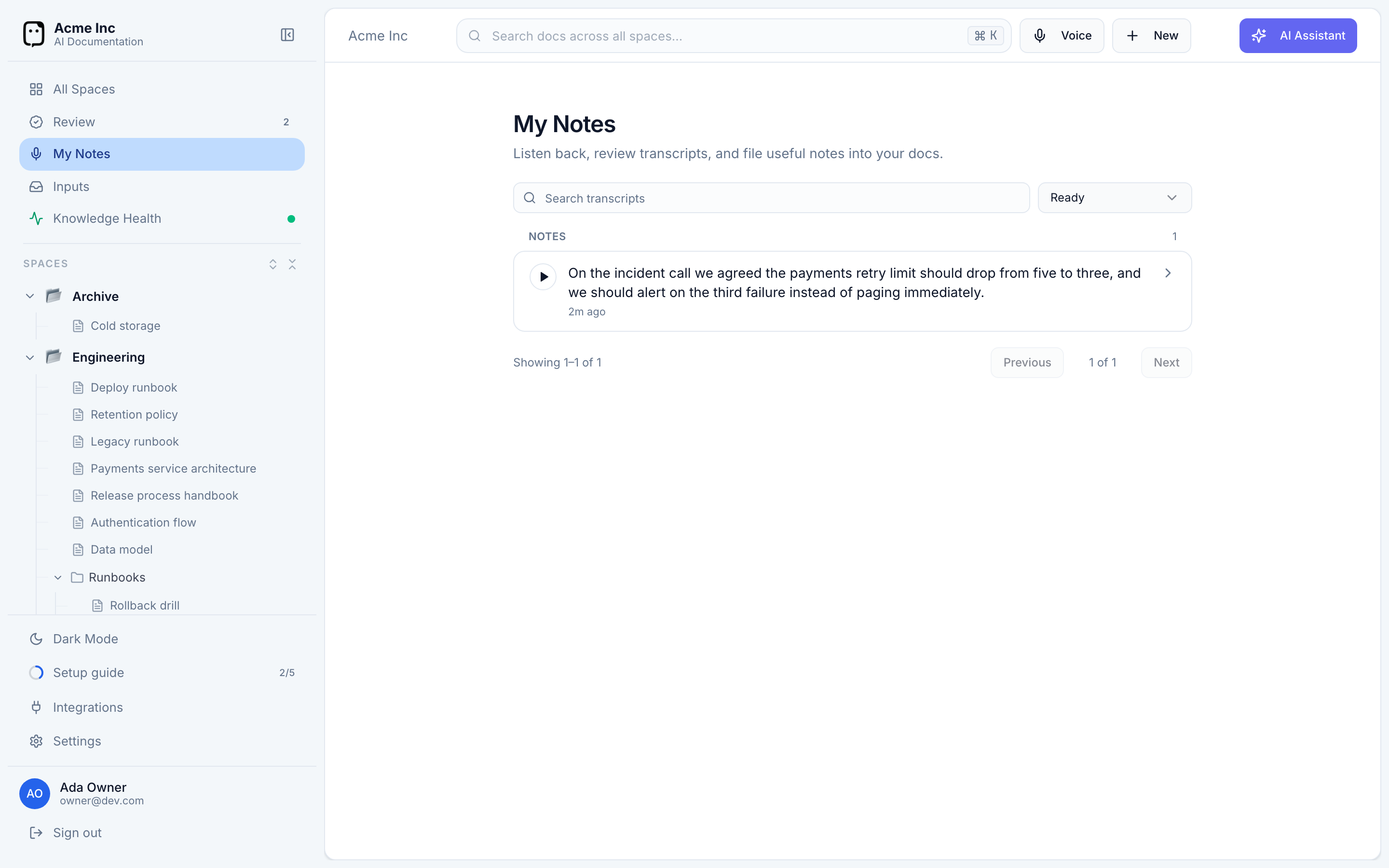Create a New document
Screen dimensions: 1389x868
coord(1151,36)
